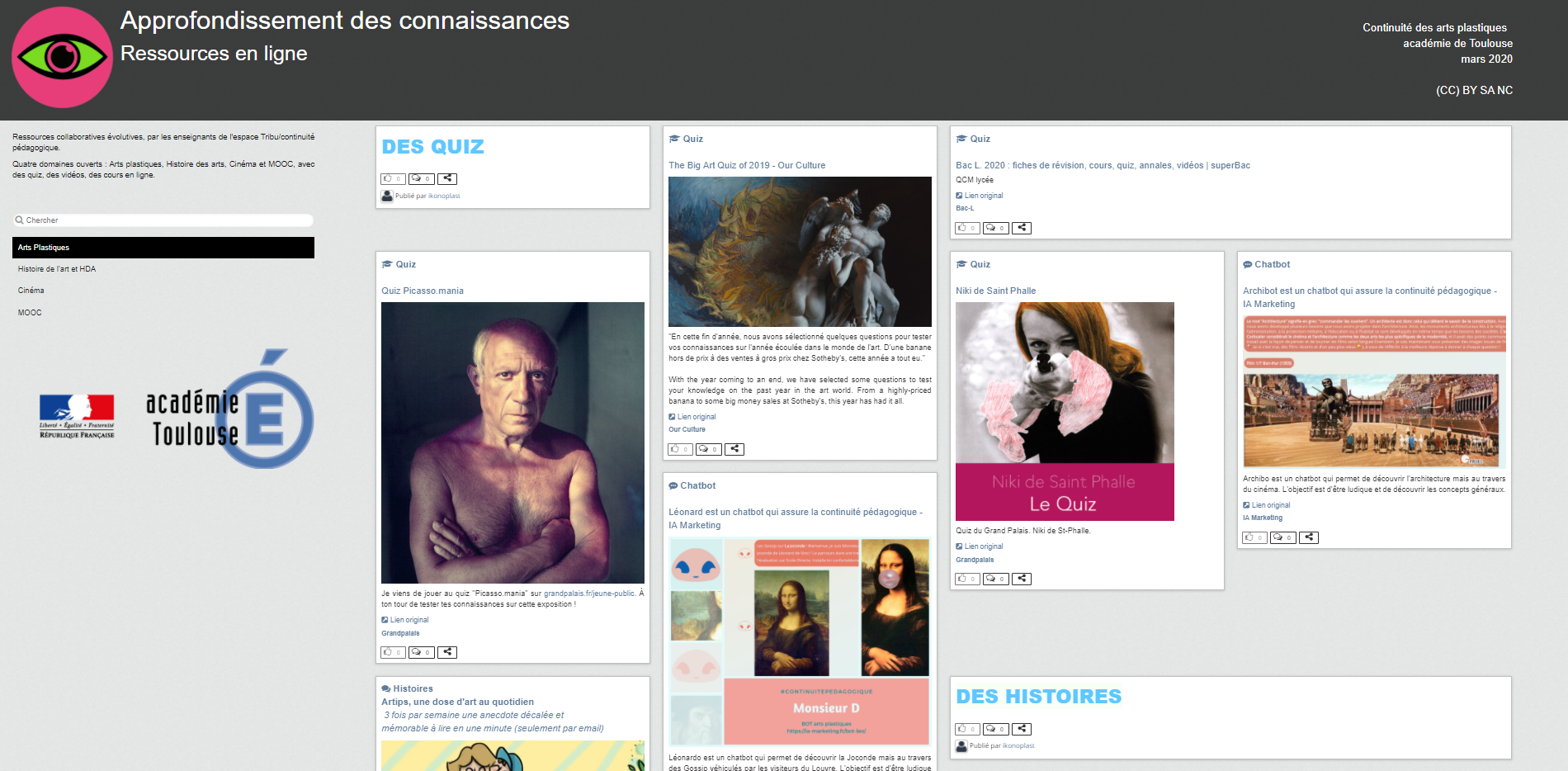The image size is (1568, 771).
Task: Focus the Chercher search field
Action: (163, 220)
